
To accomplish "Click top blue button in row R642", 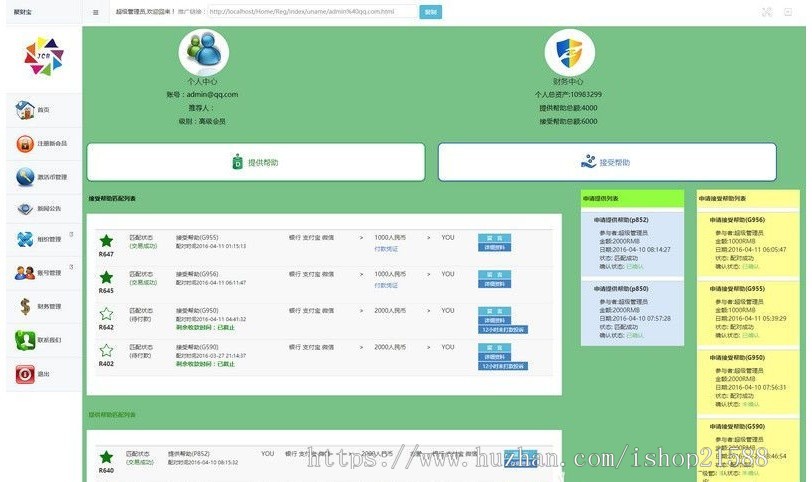I will click(x=494, y=311).
